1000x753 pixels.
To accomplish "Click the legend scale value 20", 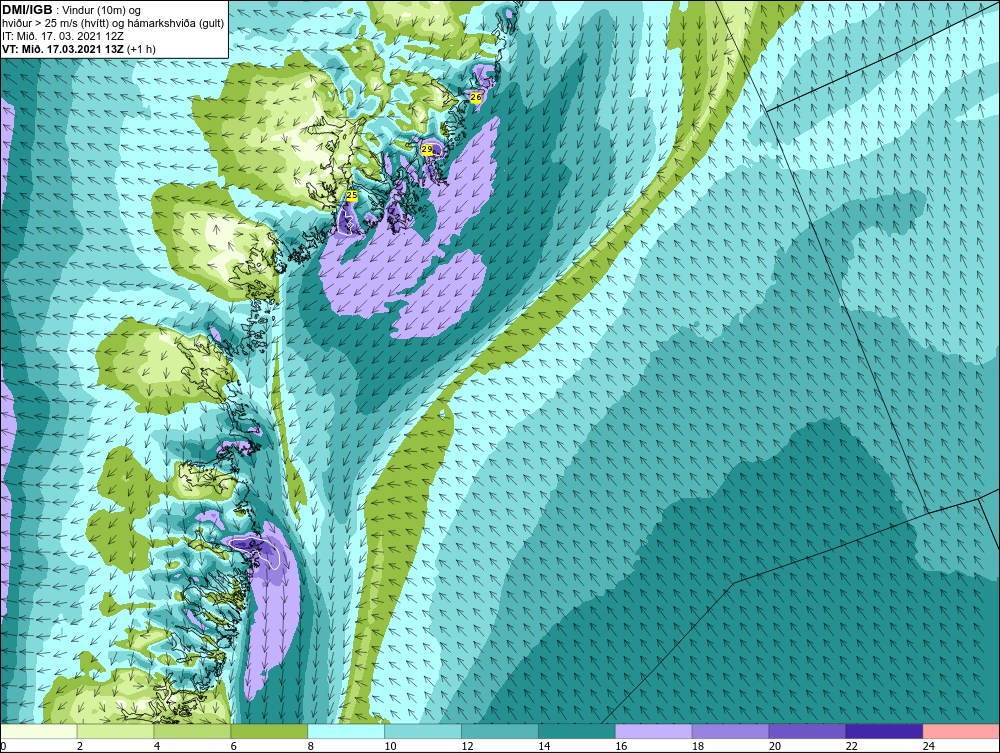I will tap(776, 746).
